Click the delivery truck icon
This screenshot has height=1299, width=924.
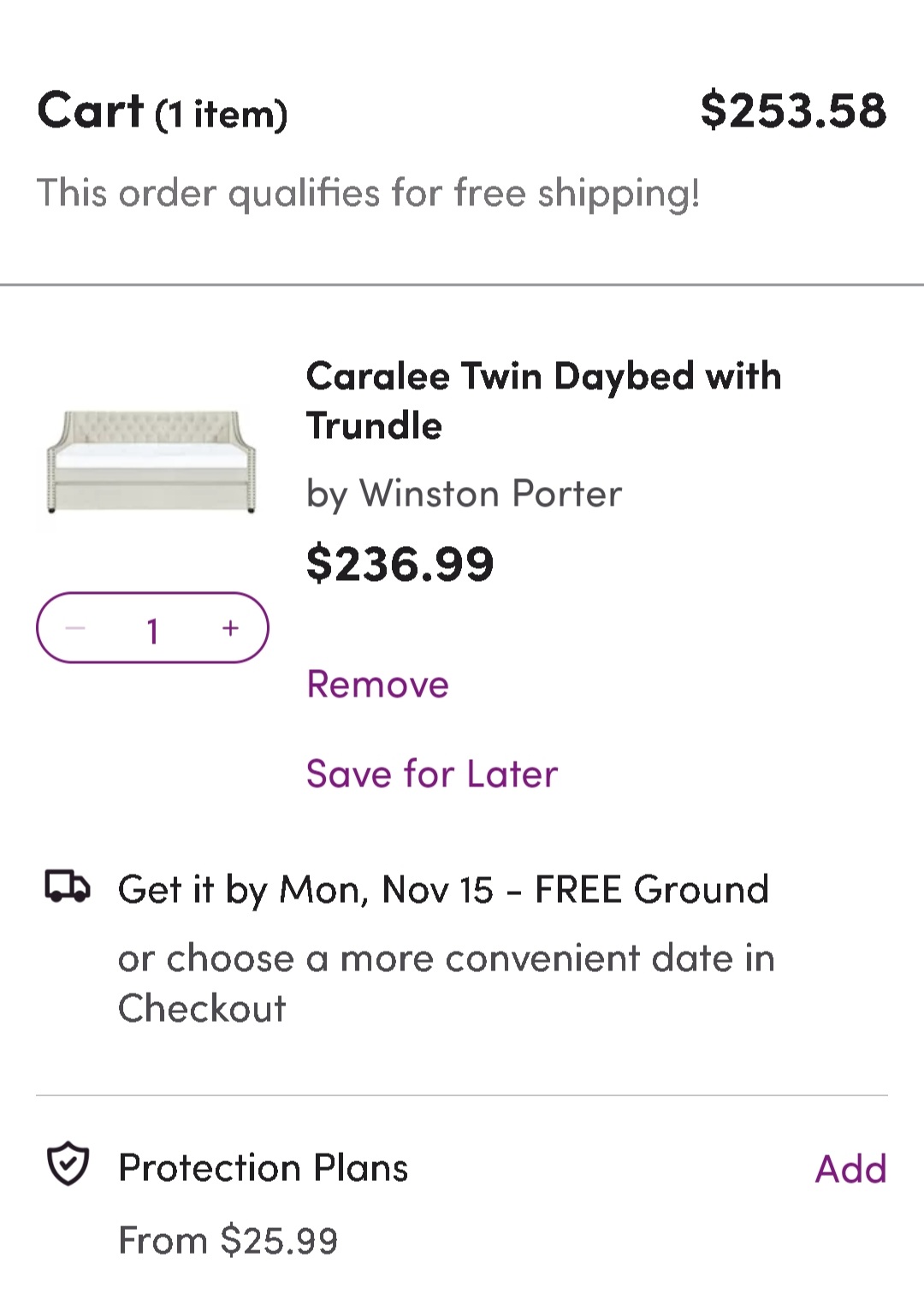coord(67,887)
